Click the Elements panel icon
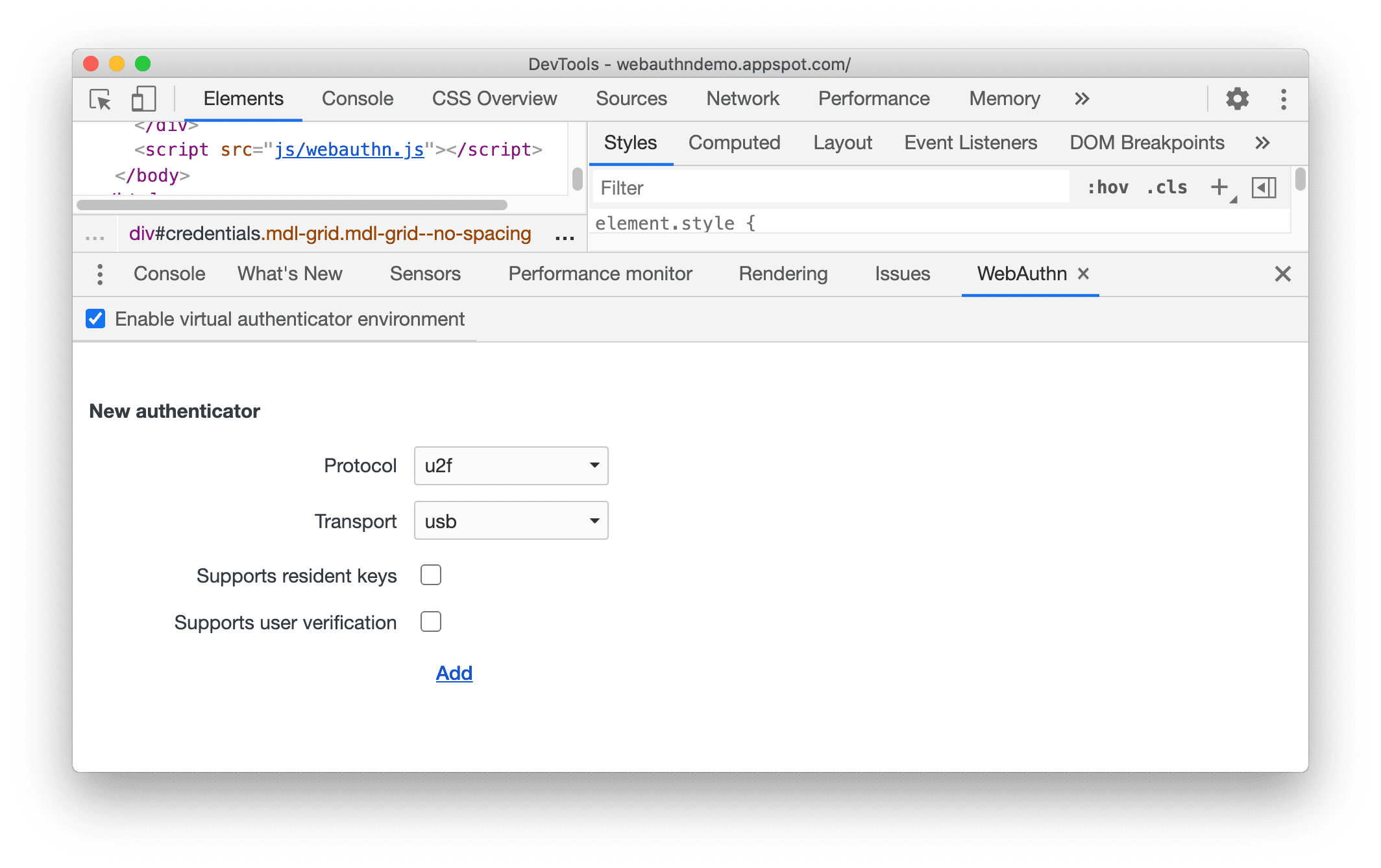Viewport: 1381px width, 868px height. 243,99
